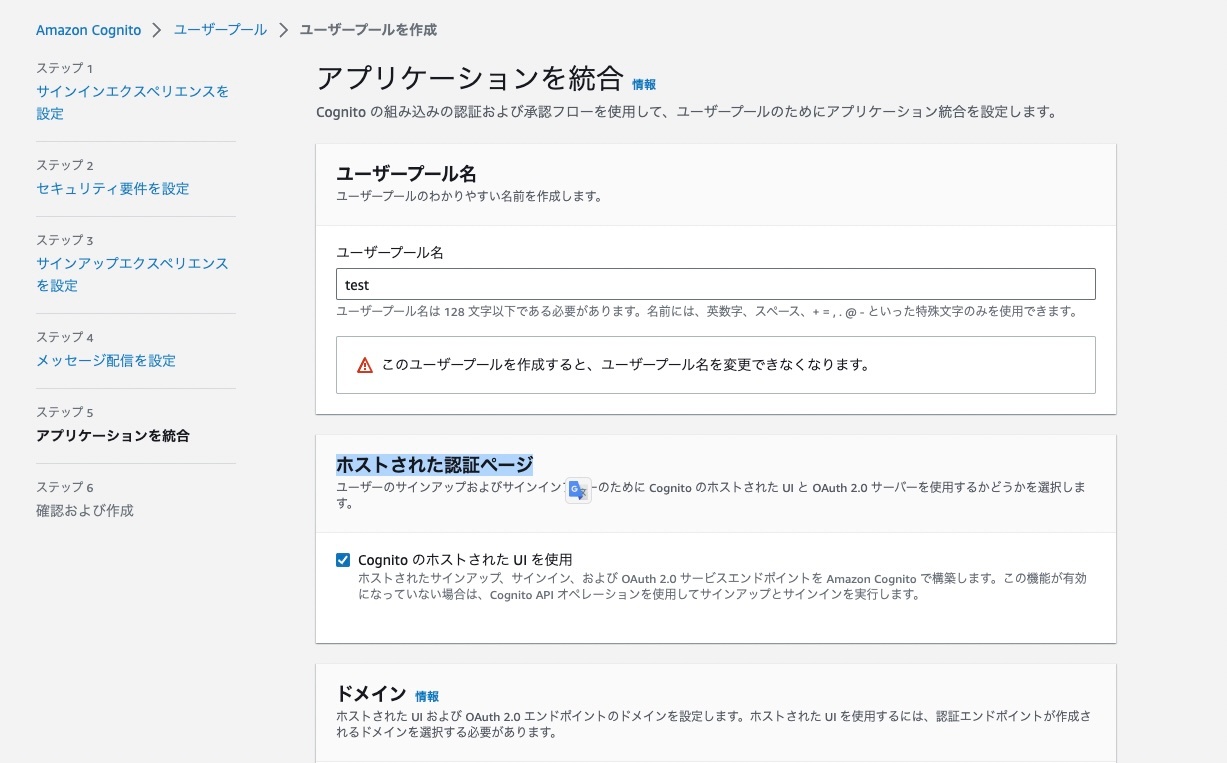Click Cognito のホストされた UI を使用 label
The width and height of the screenshot is (1227, 763).
pyautogui.click(x=465, y=560)
